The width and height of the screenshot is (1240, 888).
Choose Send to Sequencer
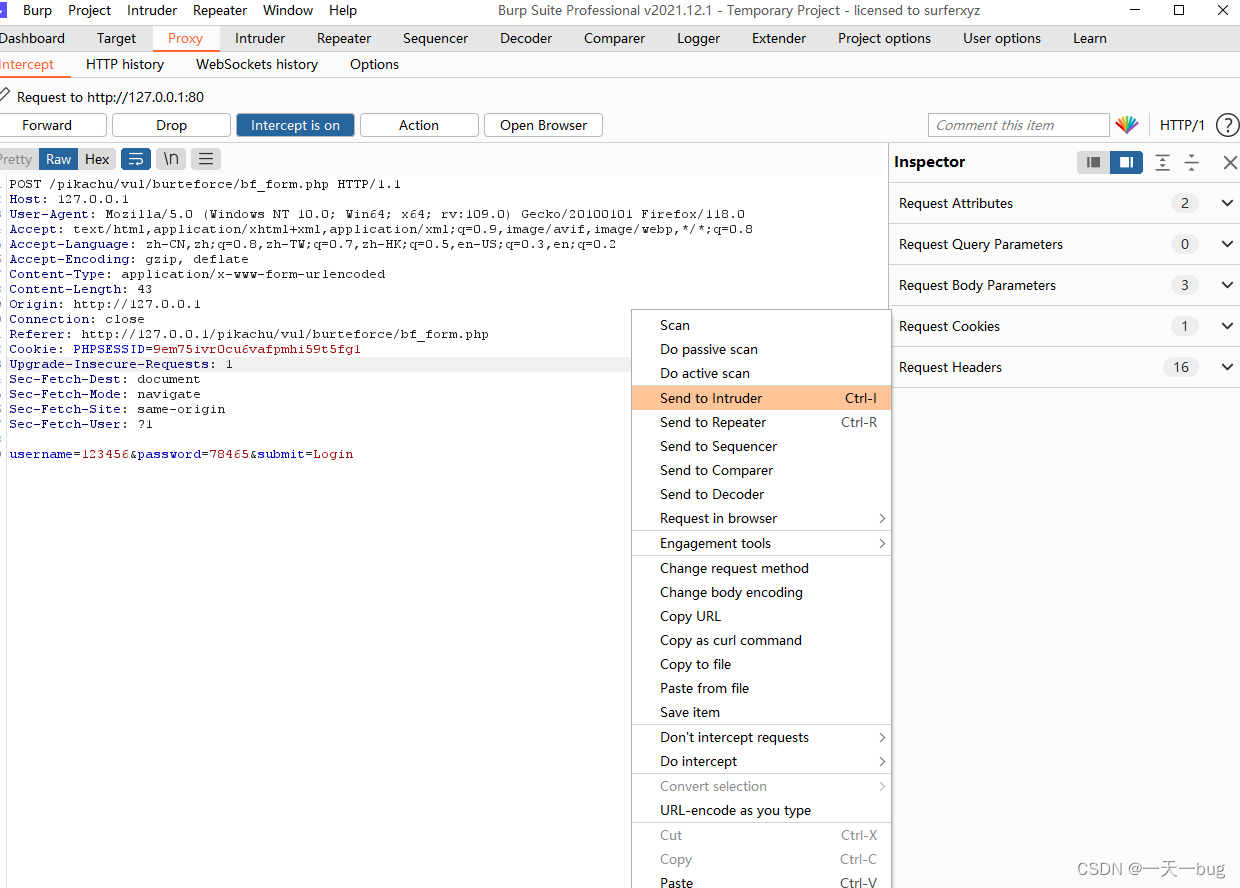(x=761, y=446)
